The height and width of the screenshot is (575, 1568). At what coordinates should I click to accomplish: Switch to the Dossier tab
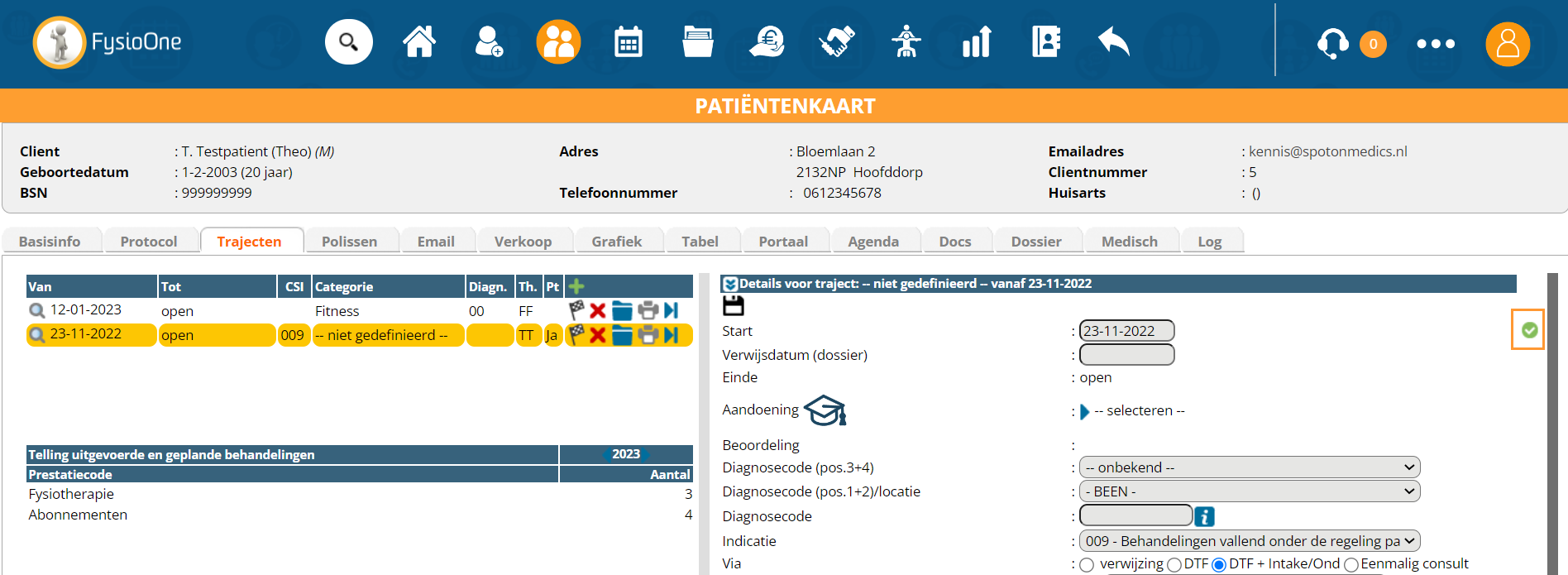click(1035, 242)
